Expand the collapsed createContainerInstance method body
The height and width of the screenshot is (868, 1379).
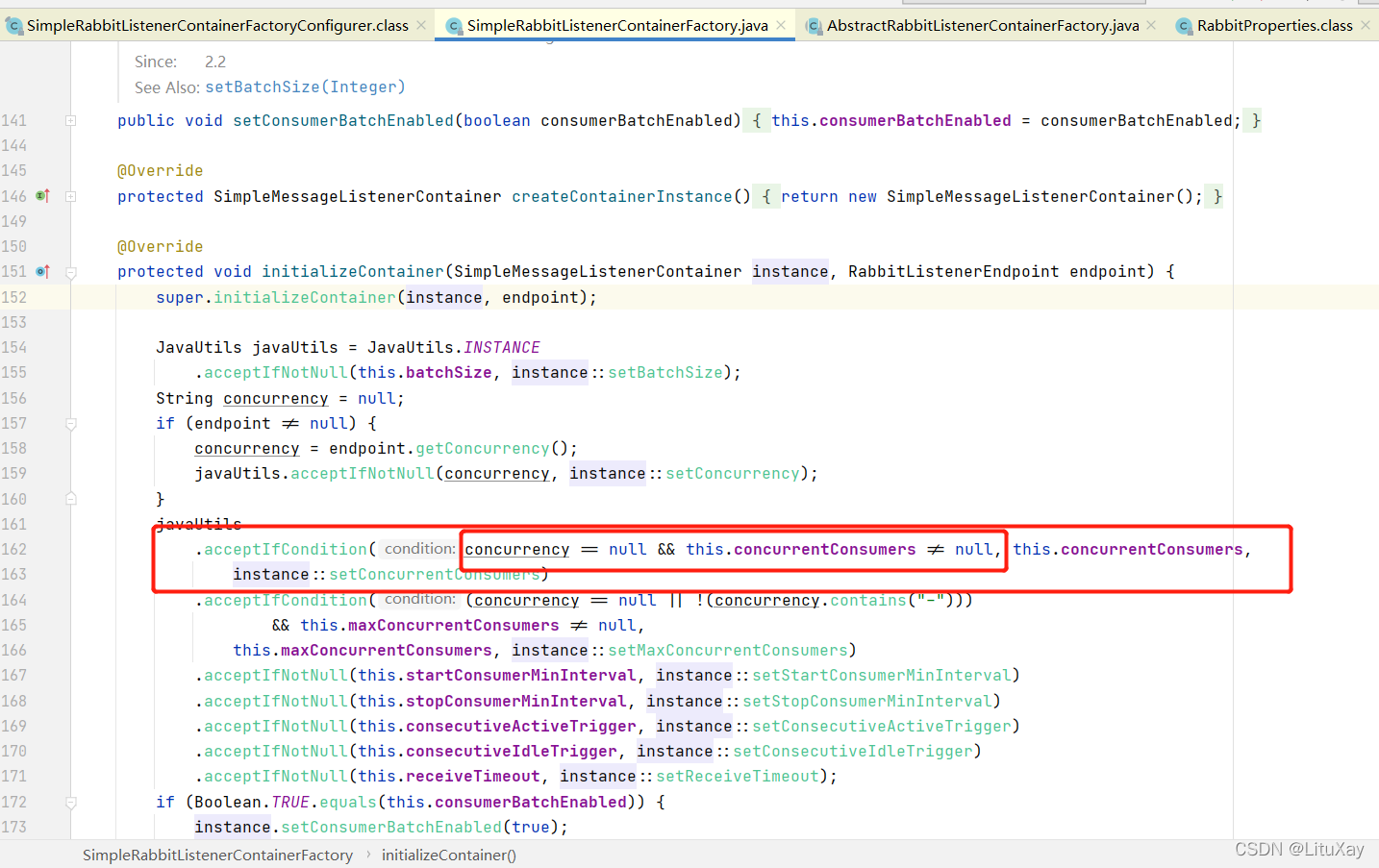pos(69,196)
